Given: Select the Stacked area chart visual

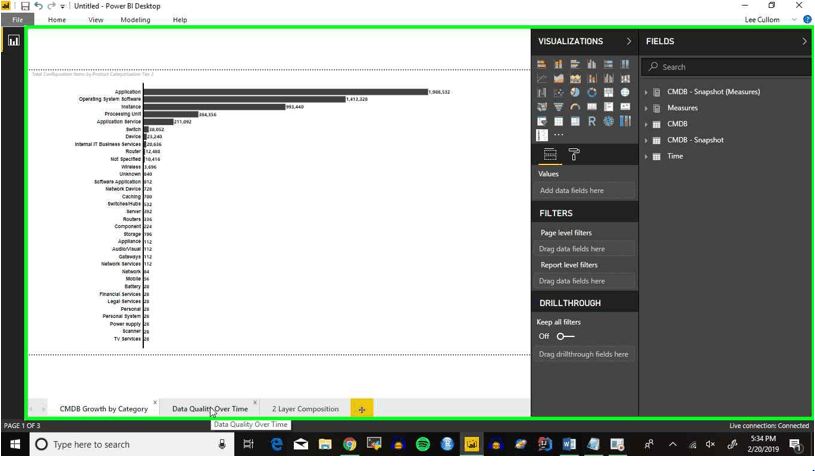Looking at the screenshot, I should 575,78.
